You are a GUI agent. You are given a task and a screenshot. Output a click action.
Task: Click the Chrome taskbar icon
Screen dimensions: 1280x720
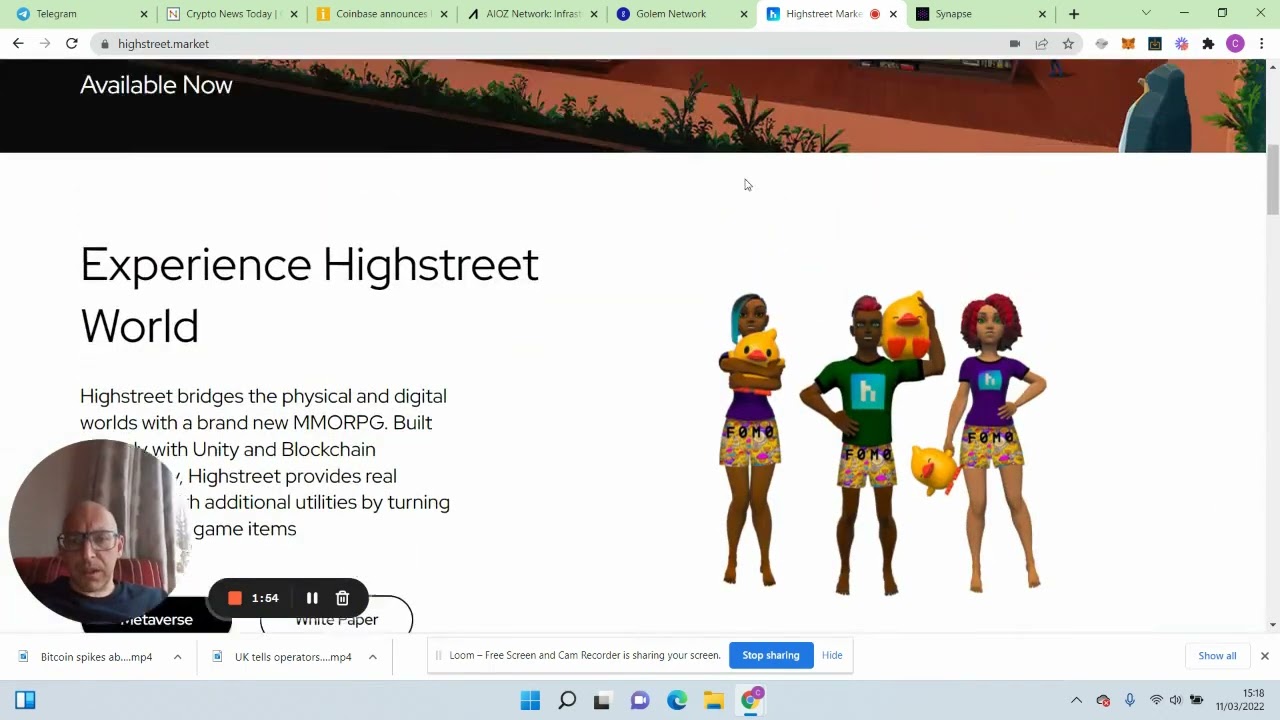750,699
